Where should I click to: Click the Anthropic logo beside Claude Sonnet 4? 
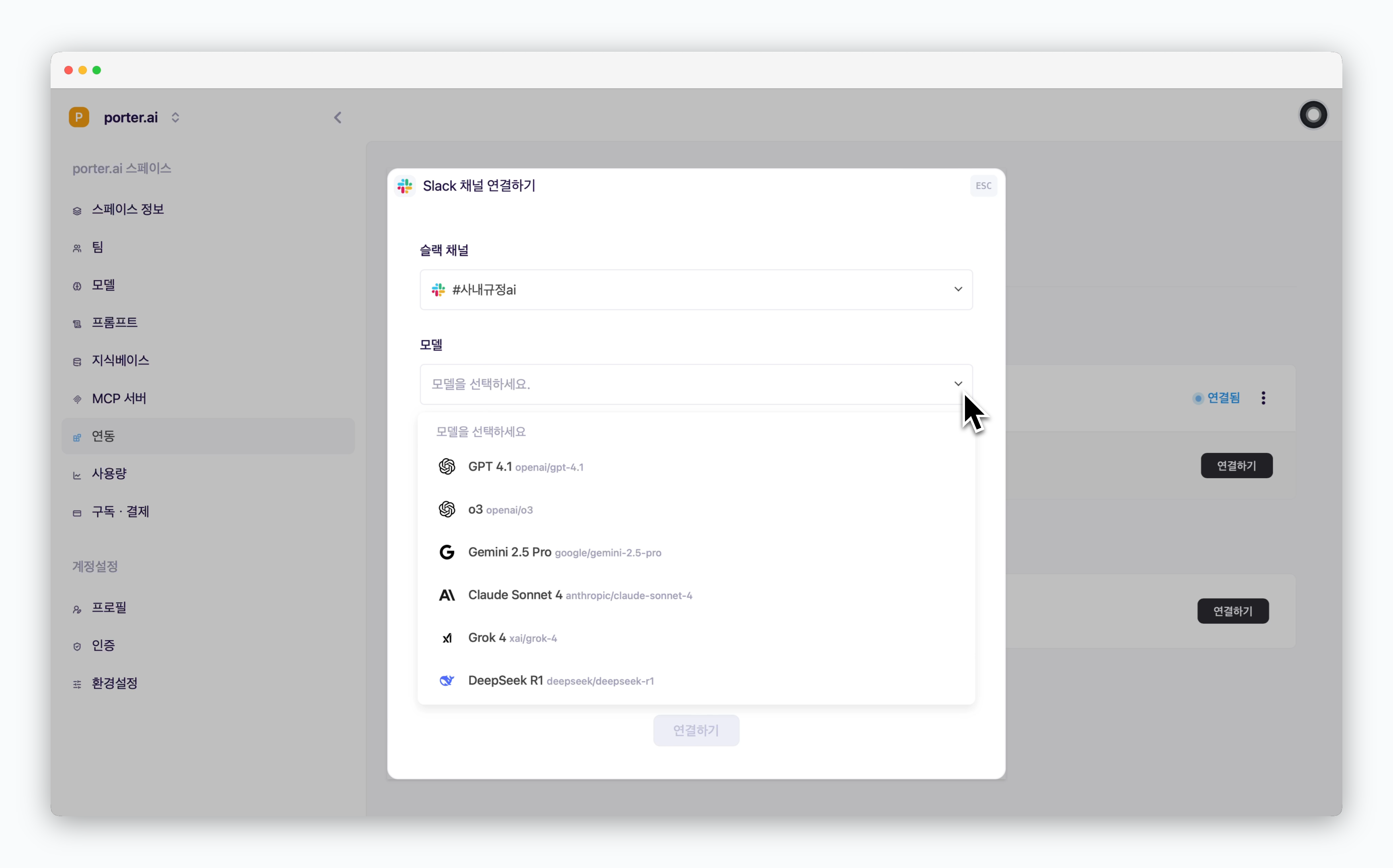(447, 595)
